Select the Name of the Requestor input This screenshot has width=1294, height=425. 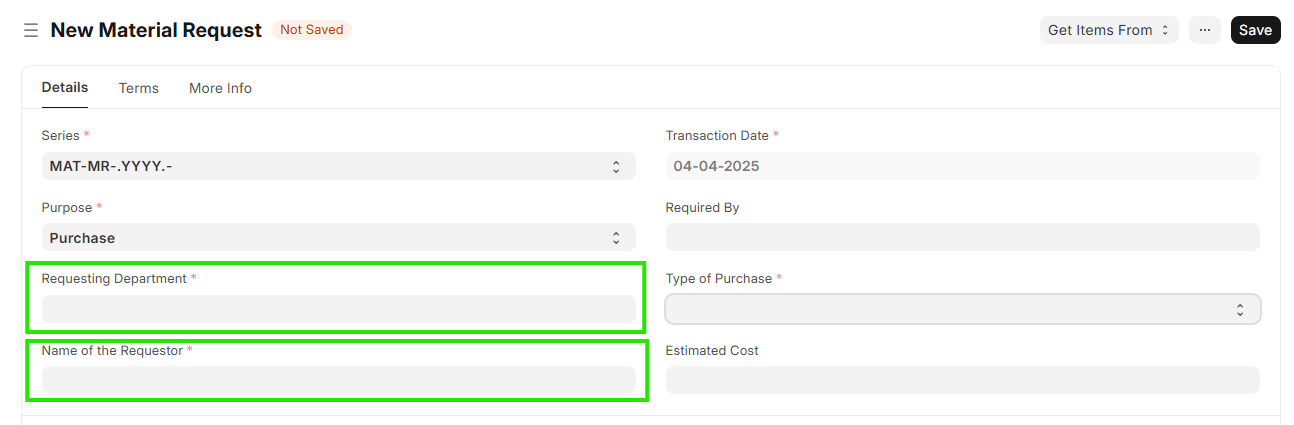338,380
